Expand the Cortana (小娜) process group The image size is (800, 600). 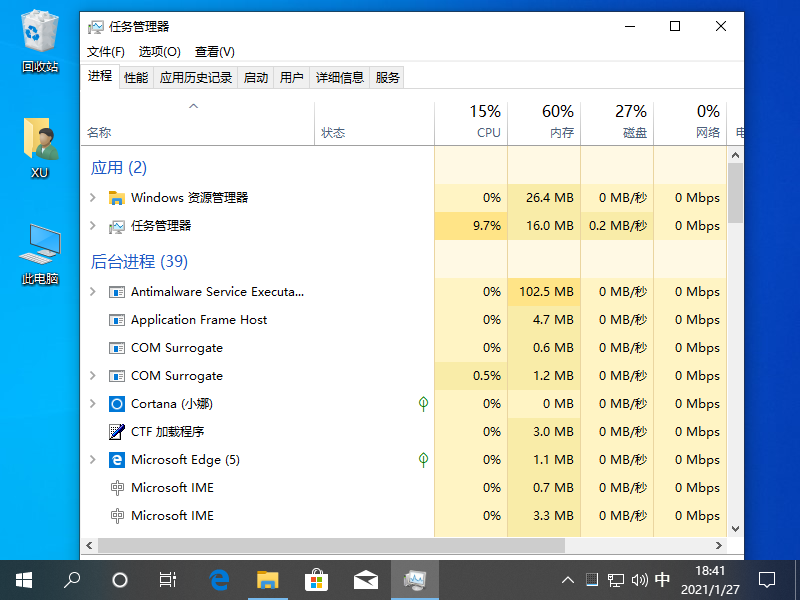(93, 404)
